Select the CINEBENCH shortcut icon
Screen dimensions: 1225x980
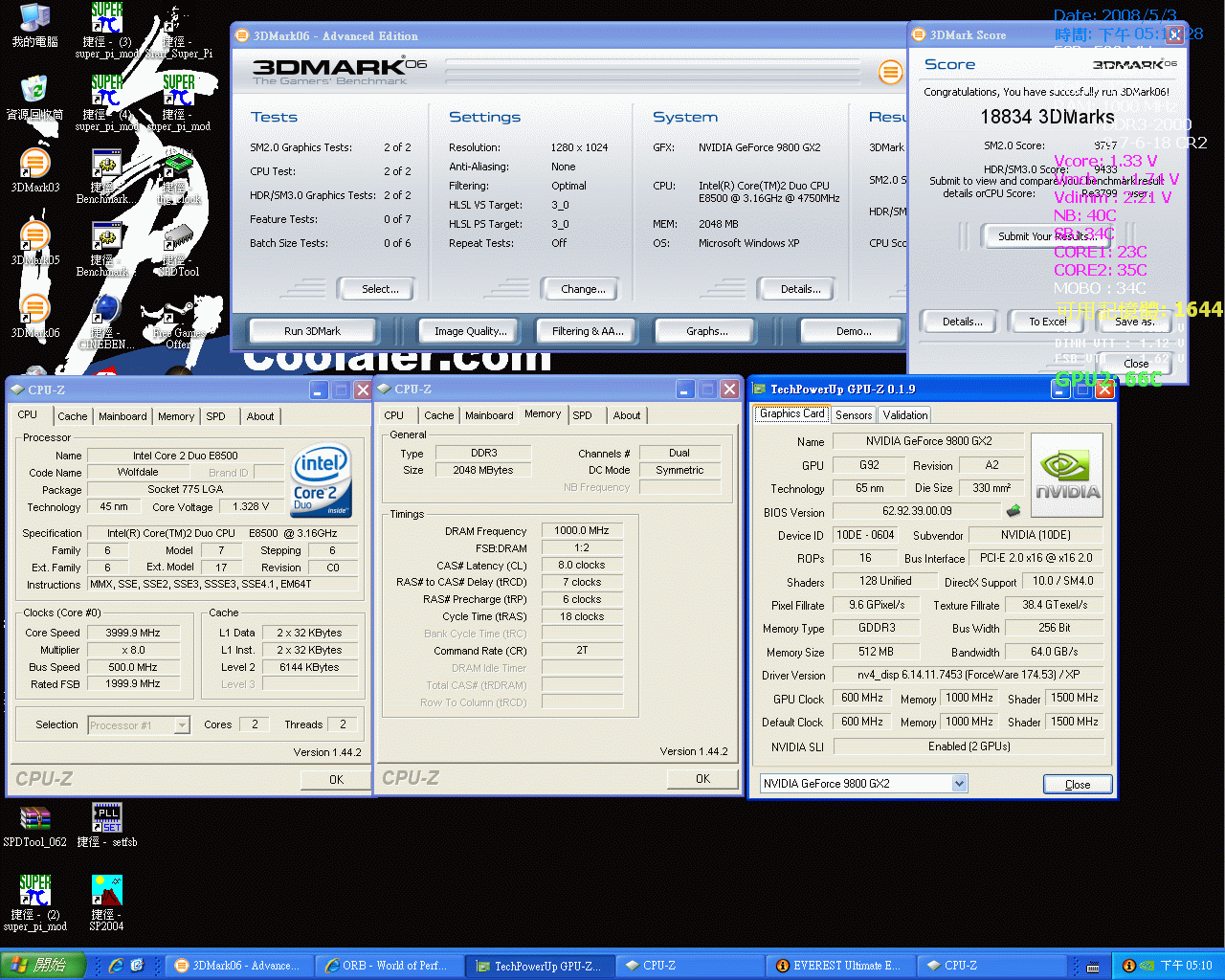pyautogui.click(x=106, y=309)
